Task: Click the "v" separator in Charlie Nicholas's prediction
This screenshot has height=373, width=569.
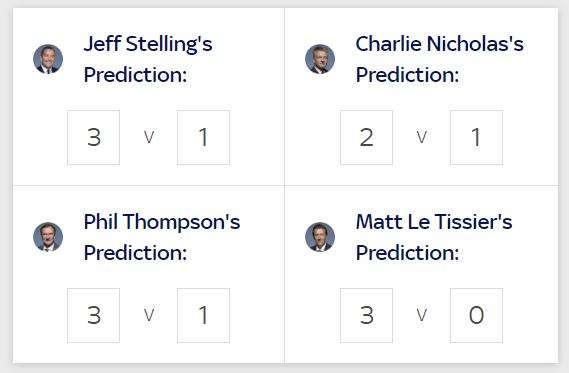Action: point(421,138)
